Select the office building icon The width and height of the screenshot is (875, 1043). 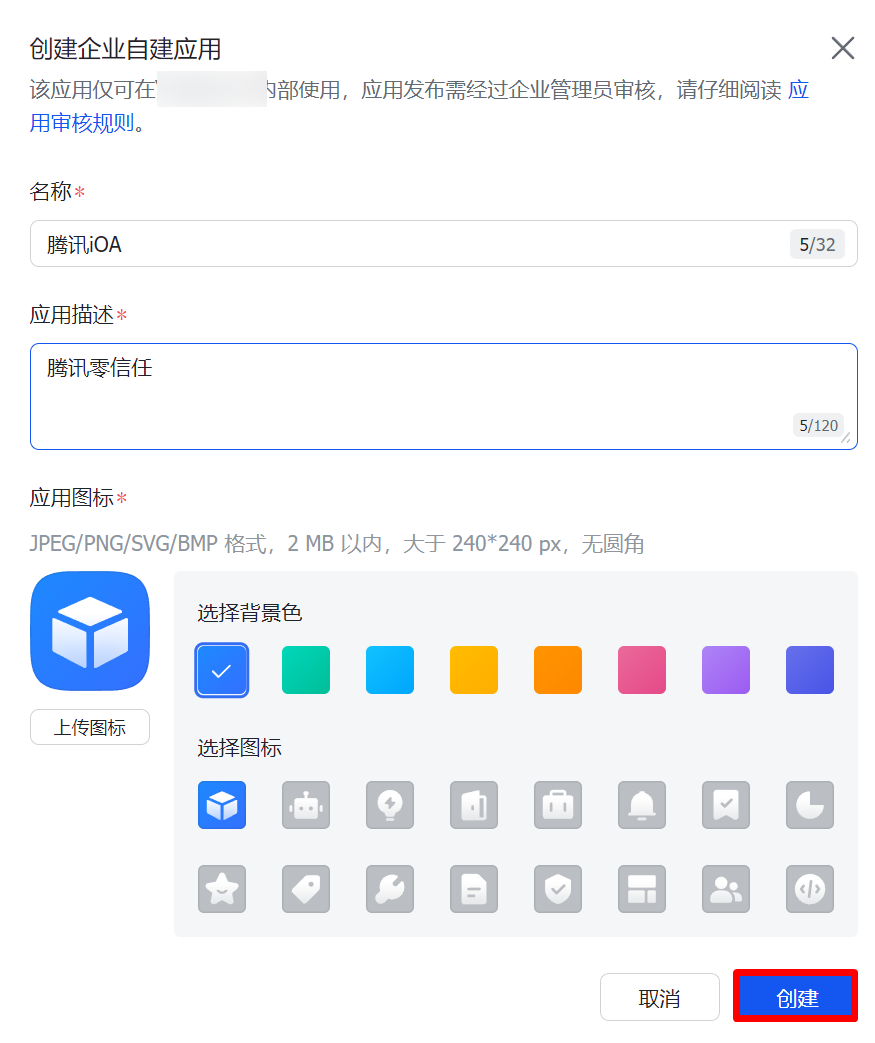(474, 805)
